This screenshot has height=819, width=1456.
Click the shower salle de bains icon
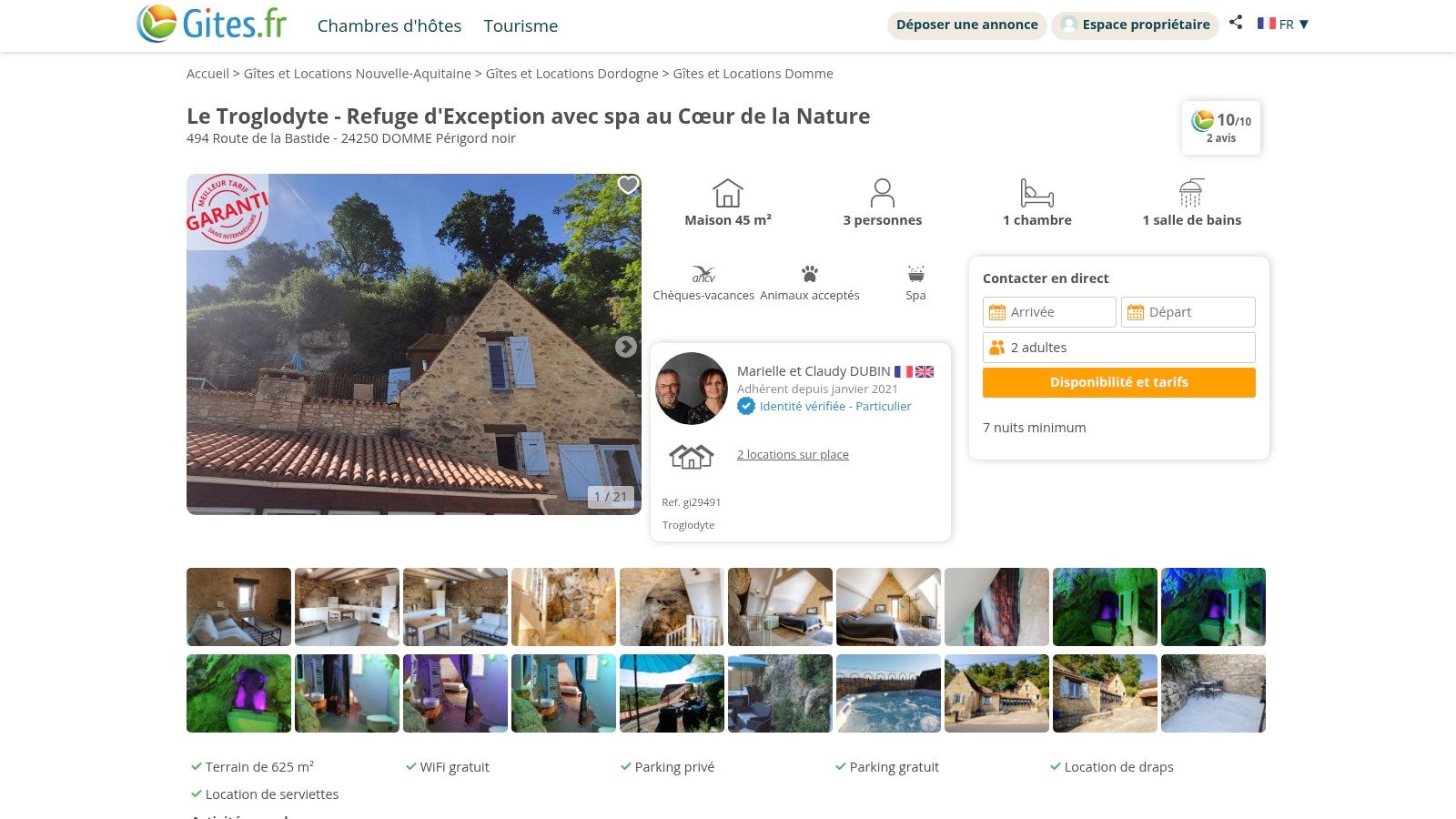click(x=1192, y=193)
